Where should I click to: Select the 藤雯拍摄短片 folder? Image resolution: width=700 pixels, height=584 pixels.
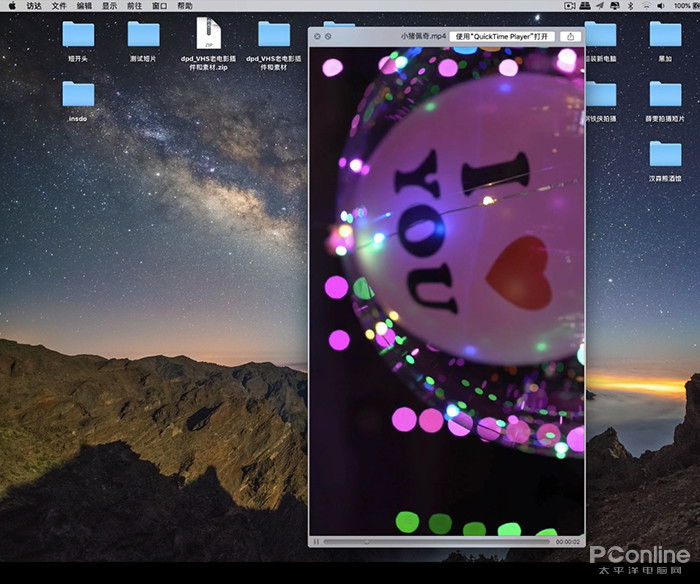point(665,95)
